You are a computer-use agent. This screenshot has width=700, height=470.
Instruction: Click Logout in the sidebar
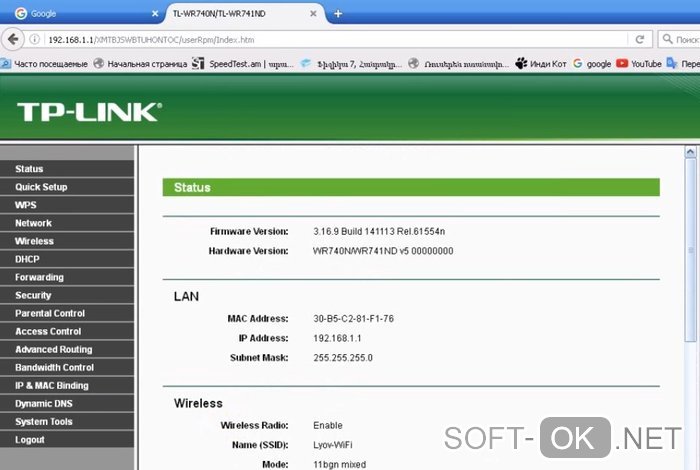[67, 440]
